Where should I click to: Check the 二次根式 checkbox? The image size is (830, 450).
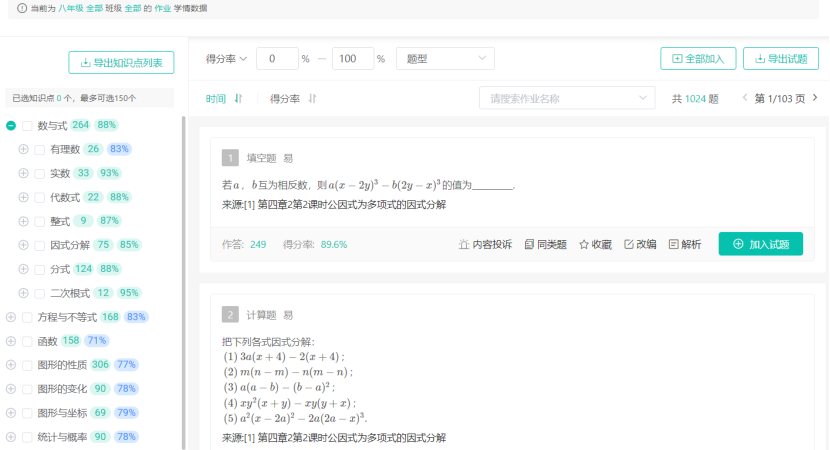40,293
